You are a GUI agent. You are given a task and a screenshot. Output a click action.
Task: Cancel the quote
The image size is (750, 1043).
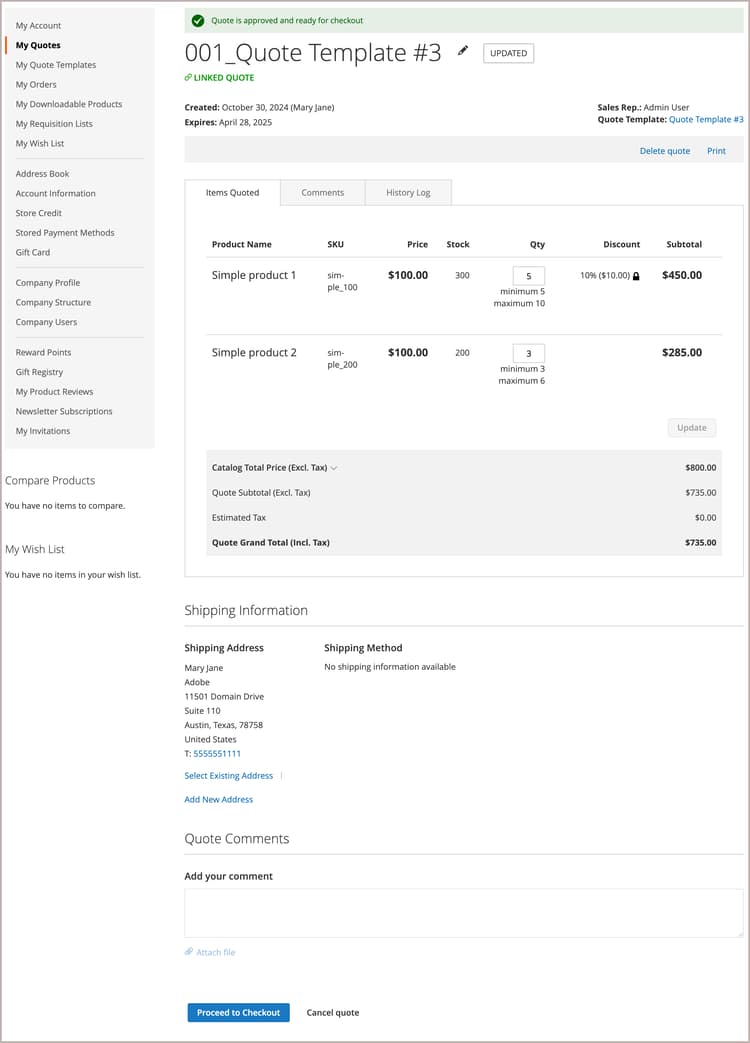coord(332,1012)
